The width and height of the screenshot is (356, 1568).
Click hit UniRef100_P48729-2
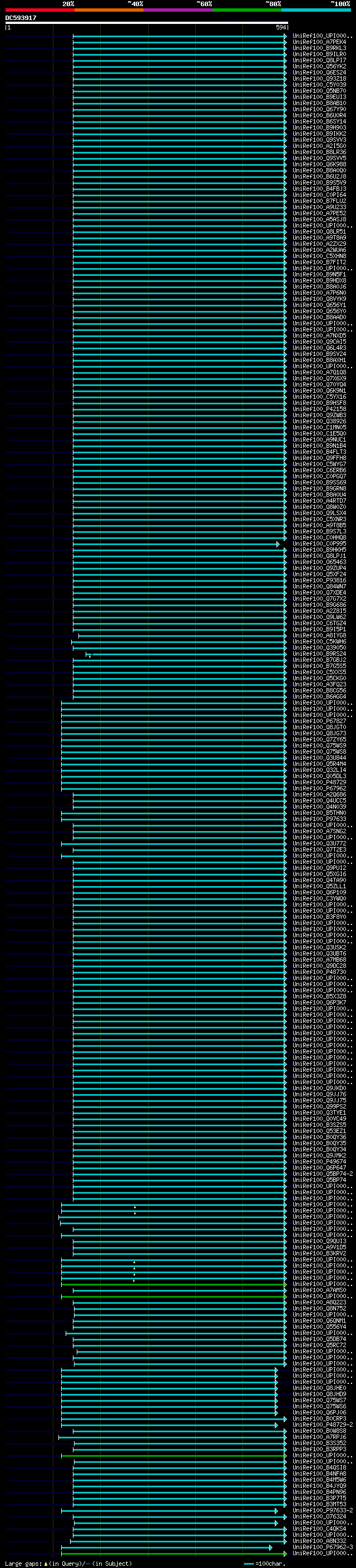(323, 1424)
